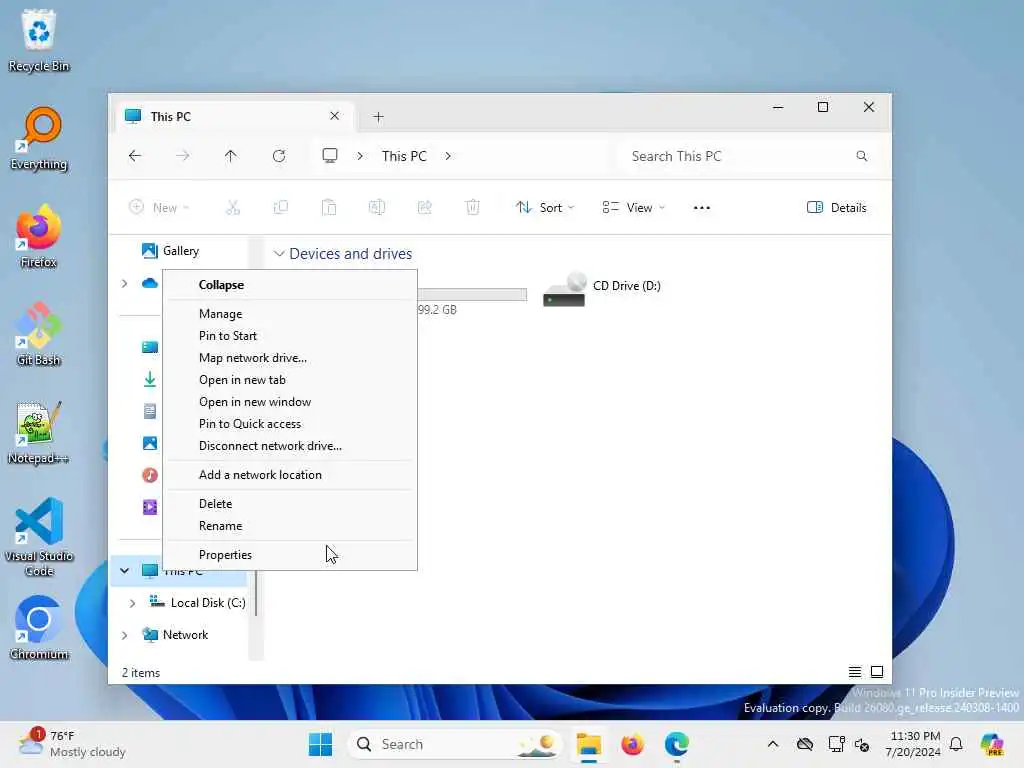The height and width of the screenshot is (768, 1024).
Task: Click the Delete trash icon in toolbar
Action: pyautogui.click(x=472, y=208)
